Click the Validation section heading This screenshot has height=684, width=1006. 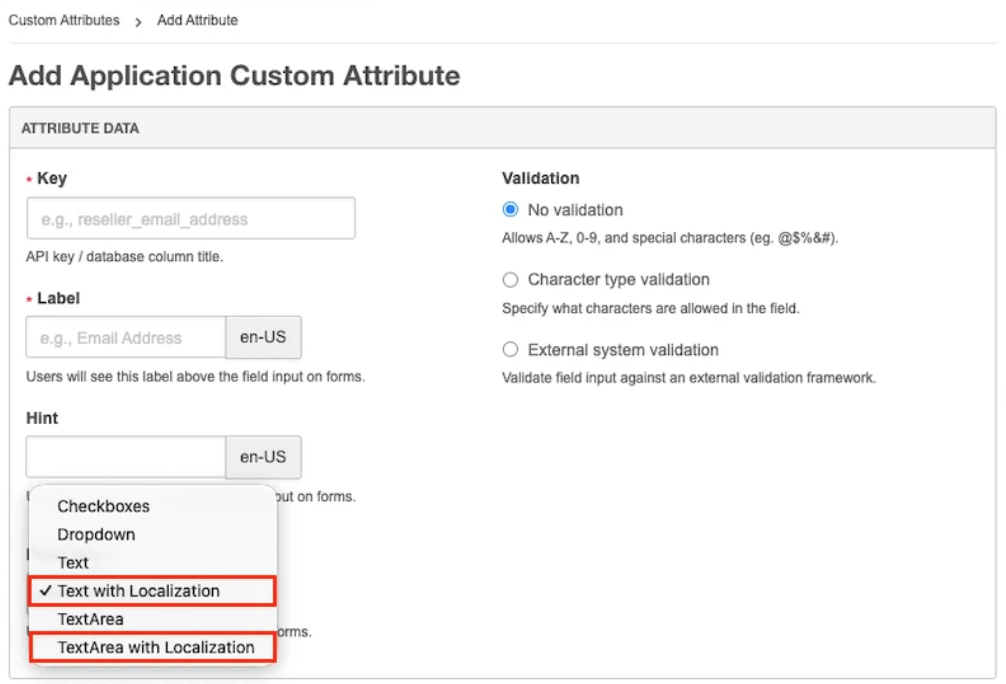pyautogui.click(x=540, y=178)
